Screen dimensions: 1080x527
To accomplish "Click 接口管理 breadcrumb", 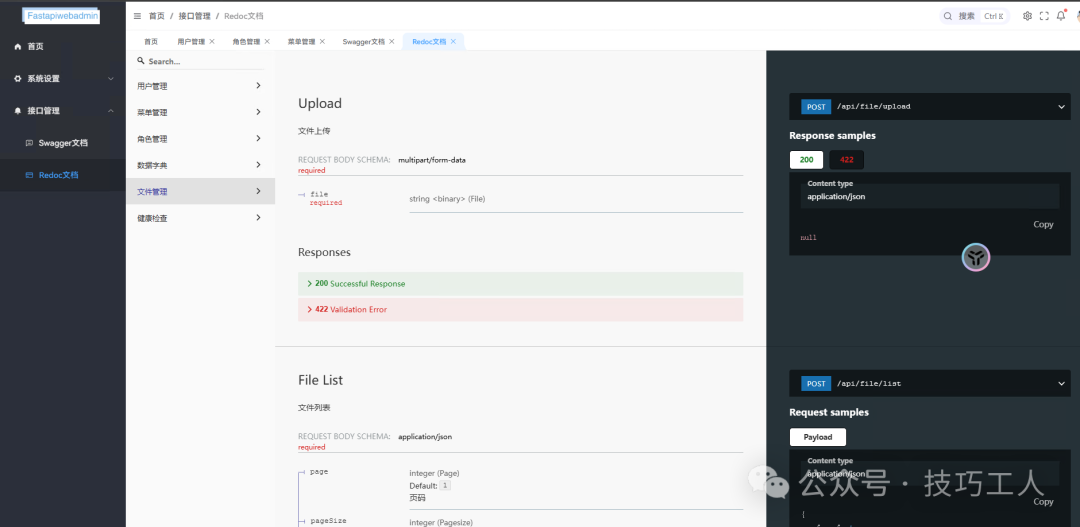I will tap(194, 16).
